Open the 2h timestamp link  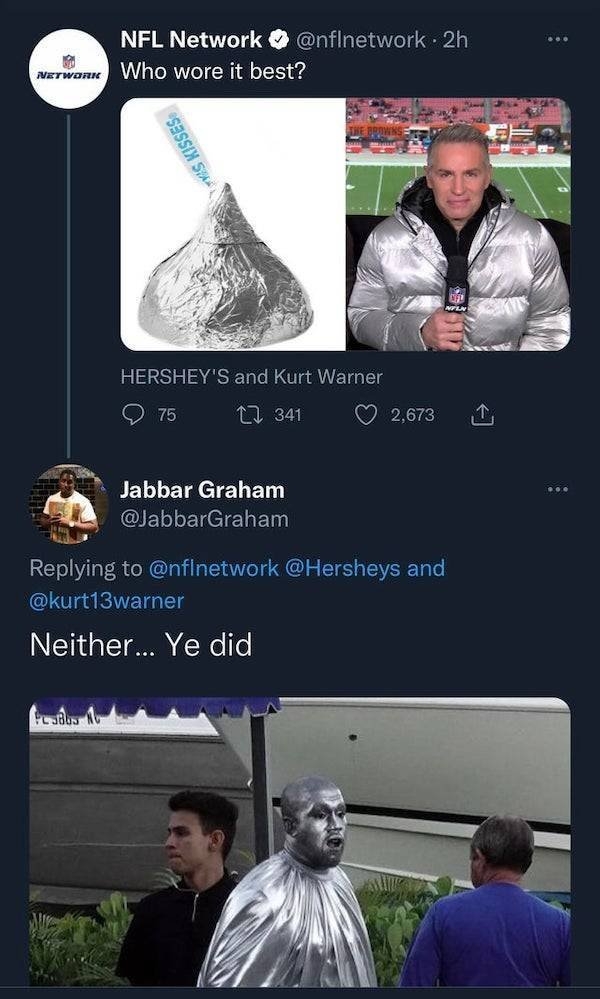point(455,40)
